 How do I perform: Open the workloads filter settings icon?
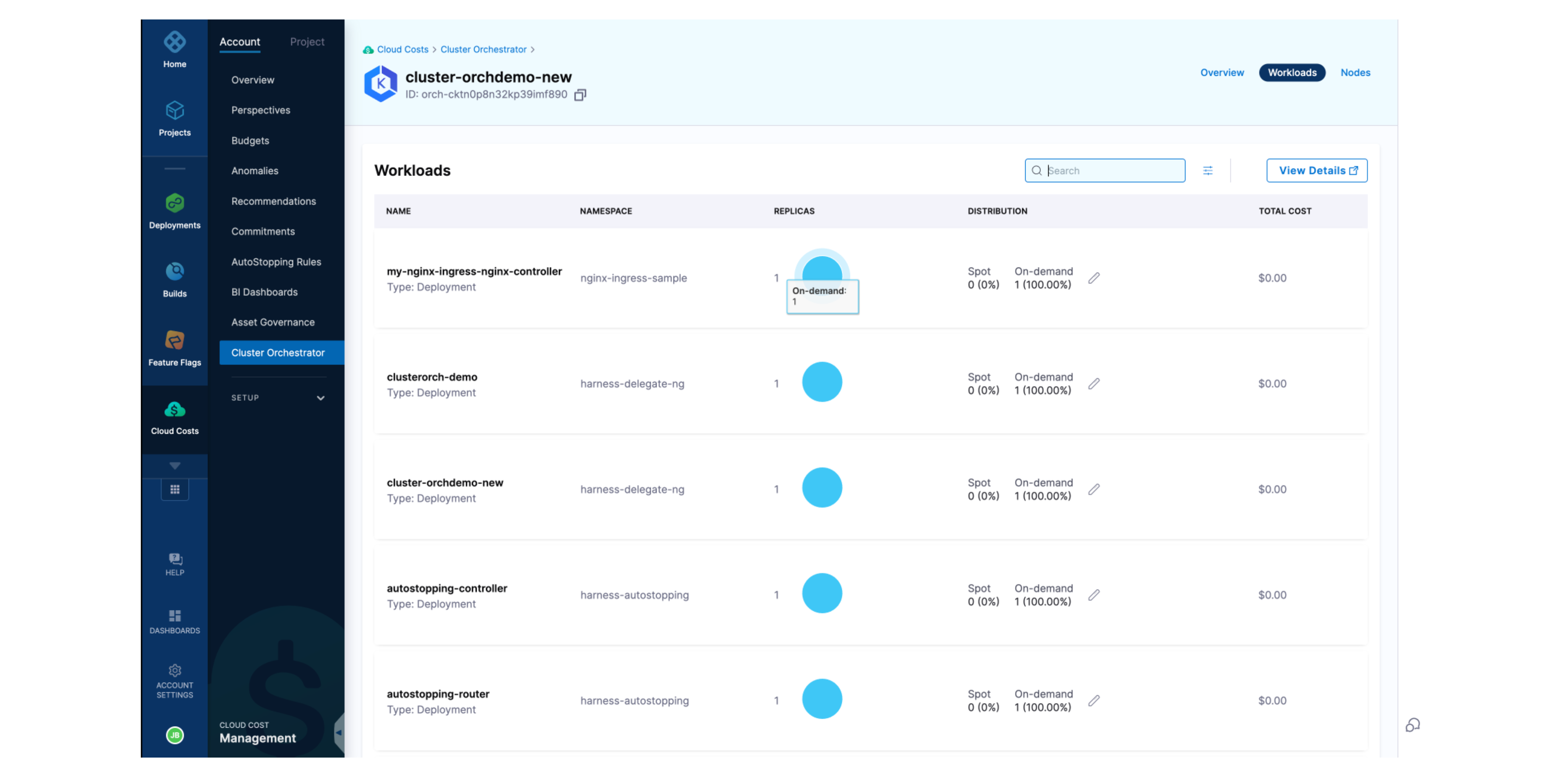pyautogui.click(x=1208, y=170)
